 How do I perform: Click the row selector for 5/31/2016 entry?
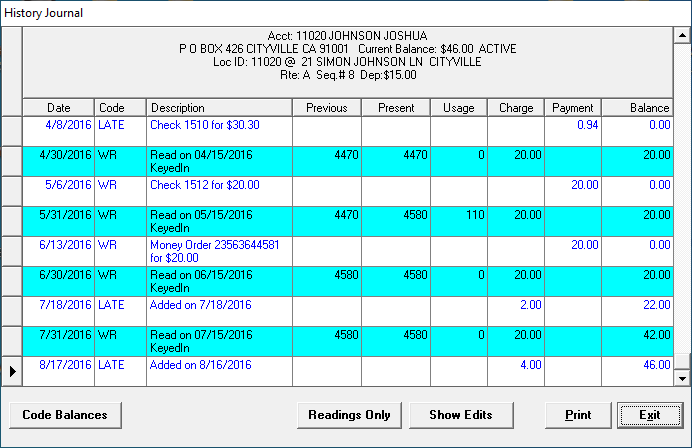pyautogui.click(x=12, y=222)
